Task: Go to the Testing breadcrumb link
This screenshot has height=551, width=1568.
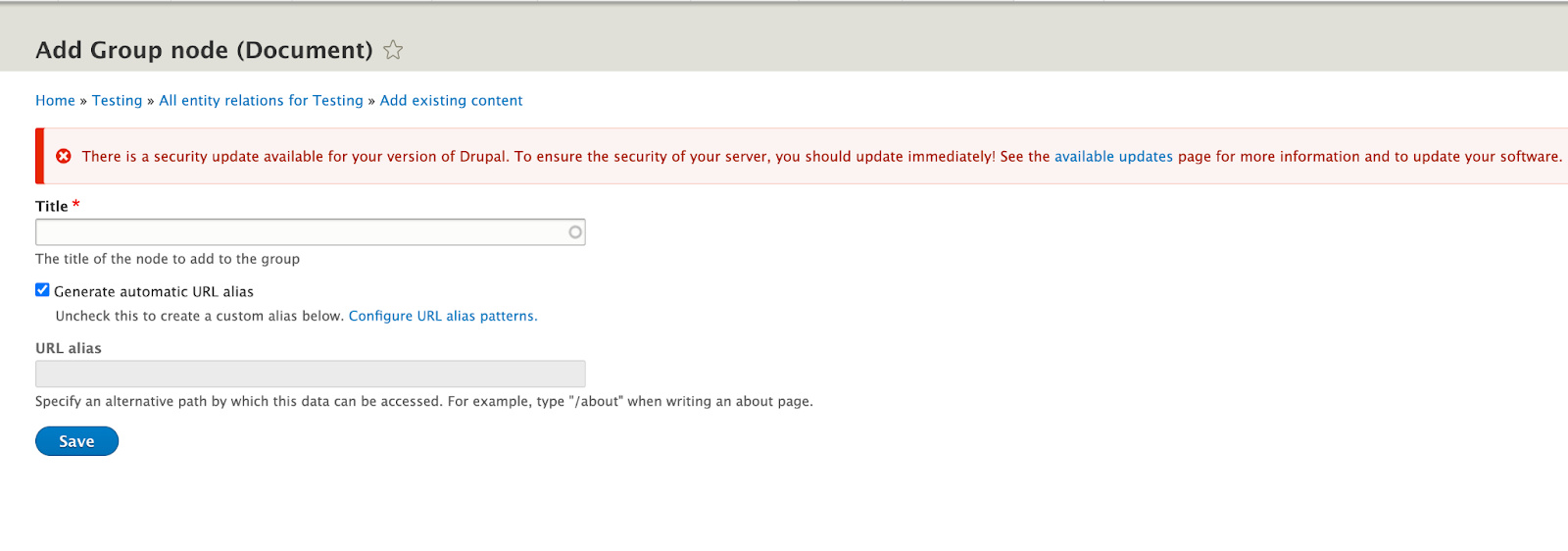Action: click(x=117, y=100)
